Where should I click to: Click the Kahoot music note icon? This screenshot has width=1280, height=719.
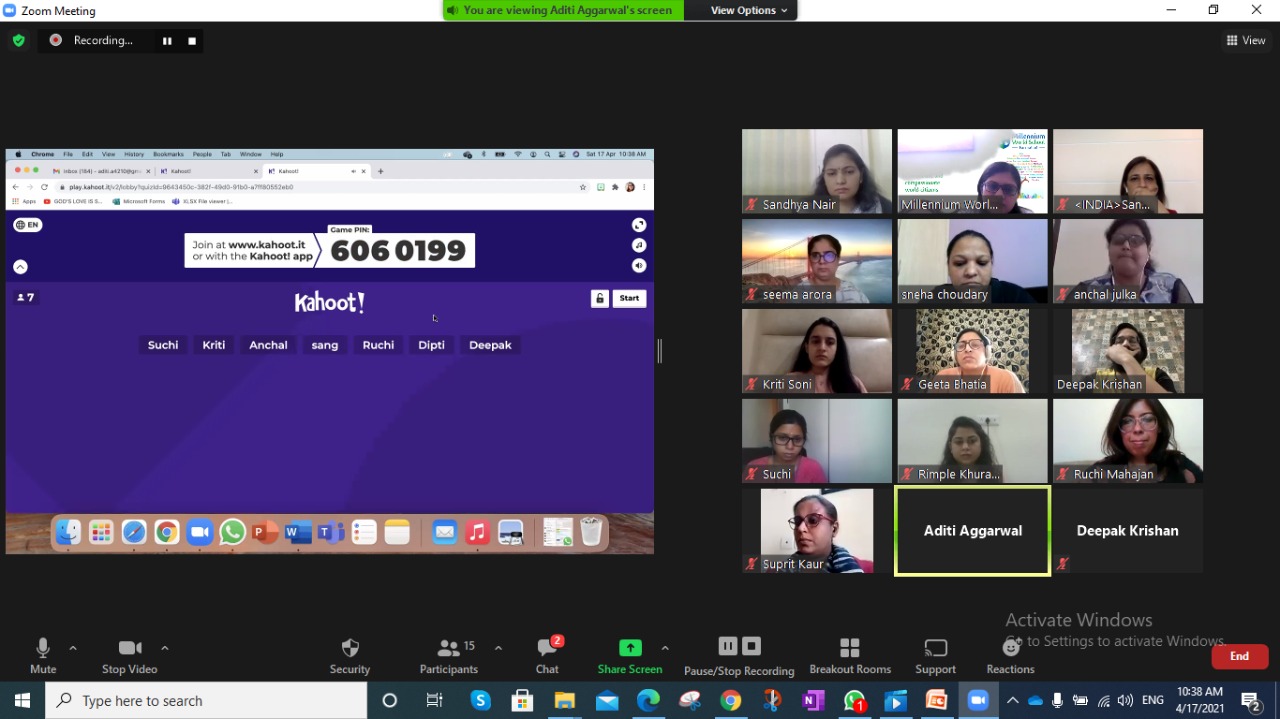pos(639,245)
